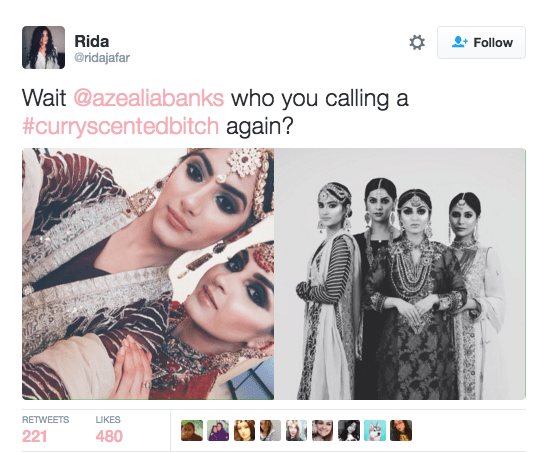View the black-and-white group photo

pos(400,274)
